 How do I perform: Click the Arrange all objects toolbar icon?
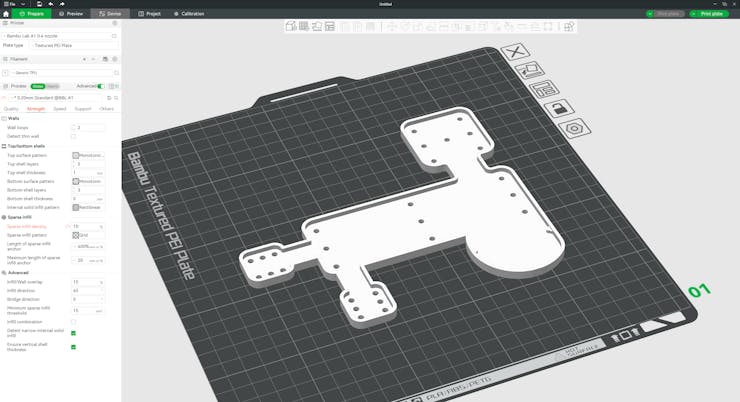pos(329,26)
